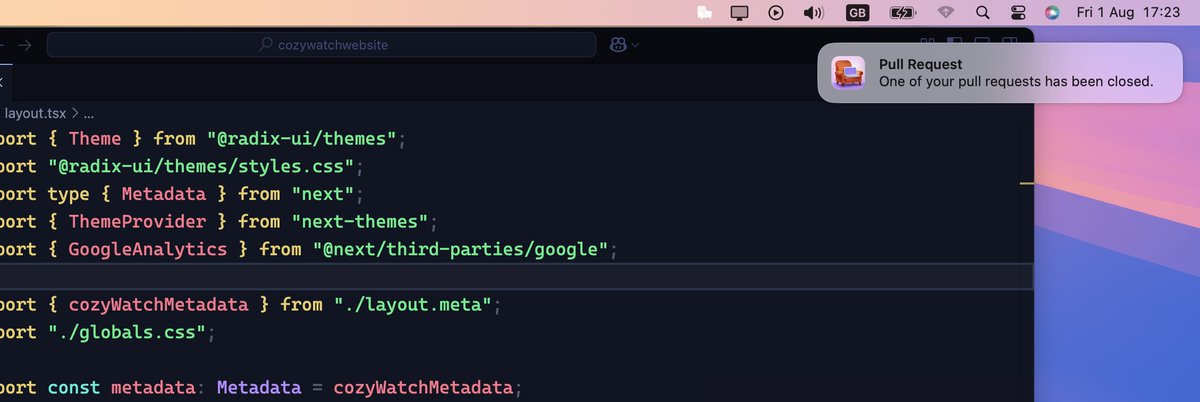Open the volume control in menu bar

(813, 13)
